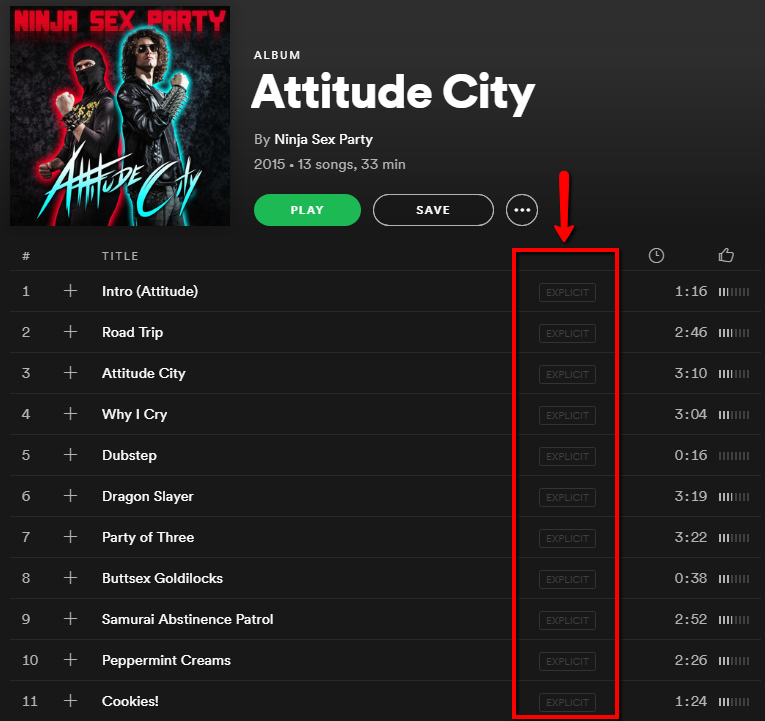Click the TITLE column header

[x=120, y=256]
